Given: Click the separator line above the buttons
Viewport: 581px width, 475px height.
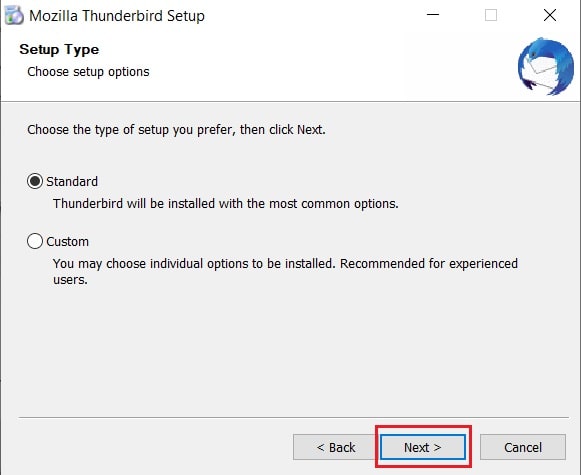Looking at the screenshot, I should [x=293, y=418].
